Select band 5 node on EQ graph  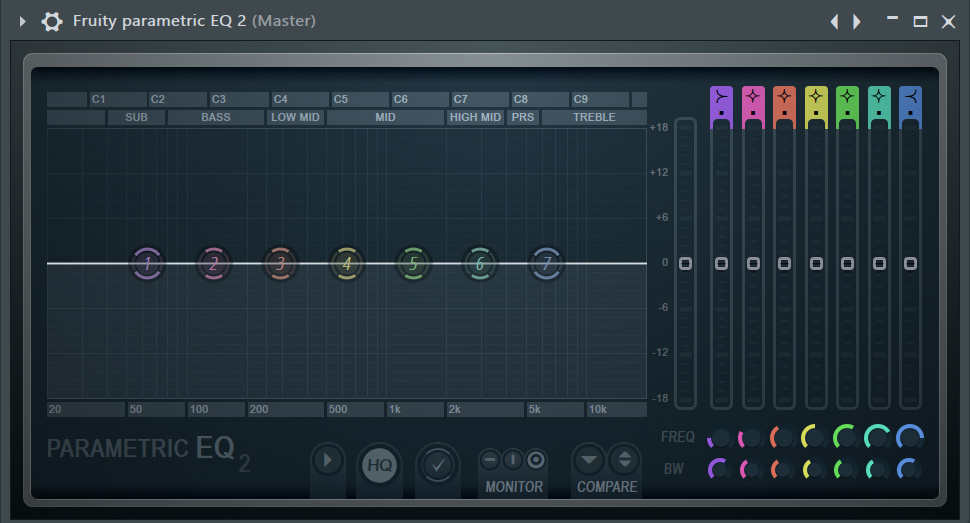coord(413,264)
